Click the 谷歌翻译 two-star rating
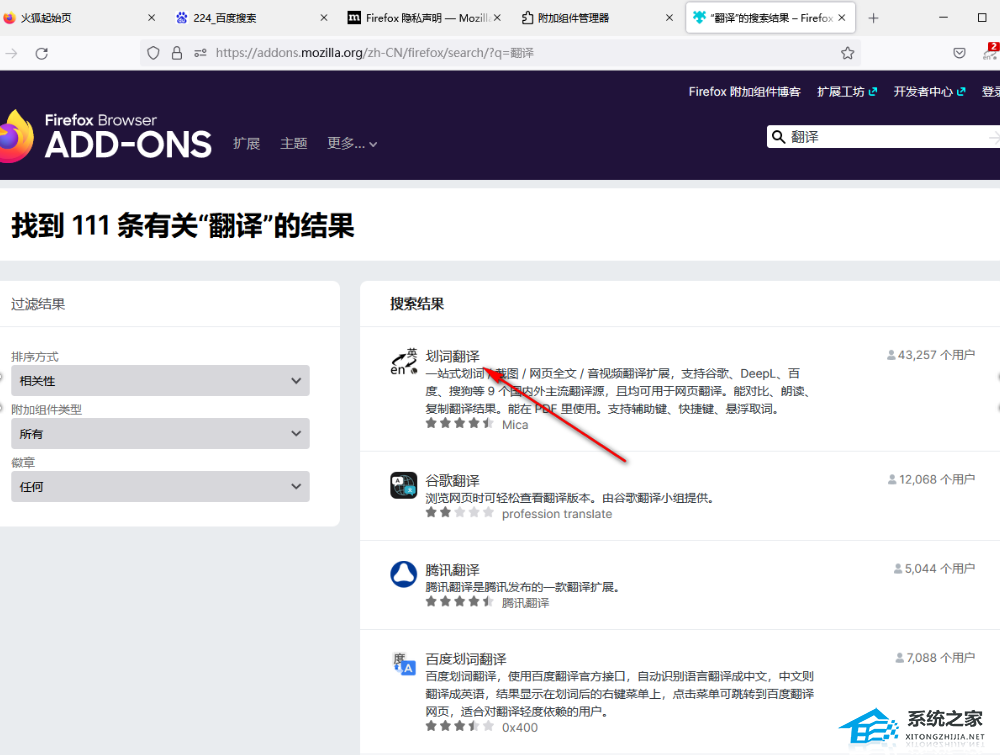The width and height of the screenshot is (1000, 755). pos(459,513)
